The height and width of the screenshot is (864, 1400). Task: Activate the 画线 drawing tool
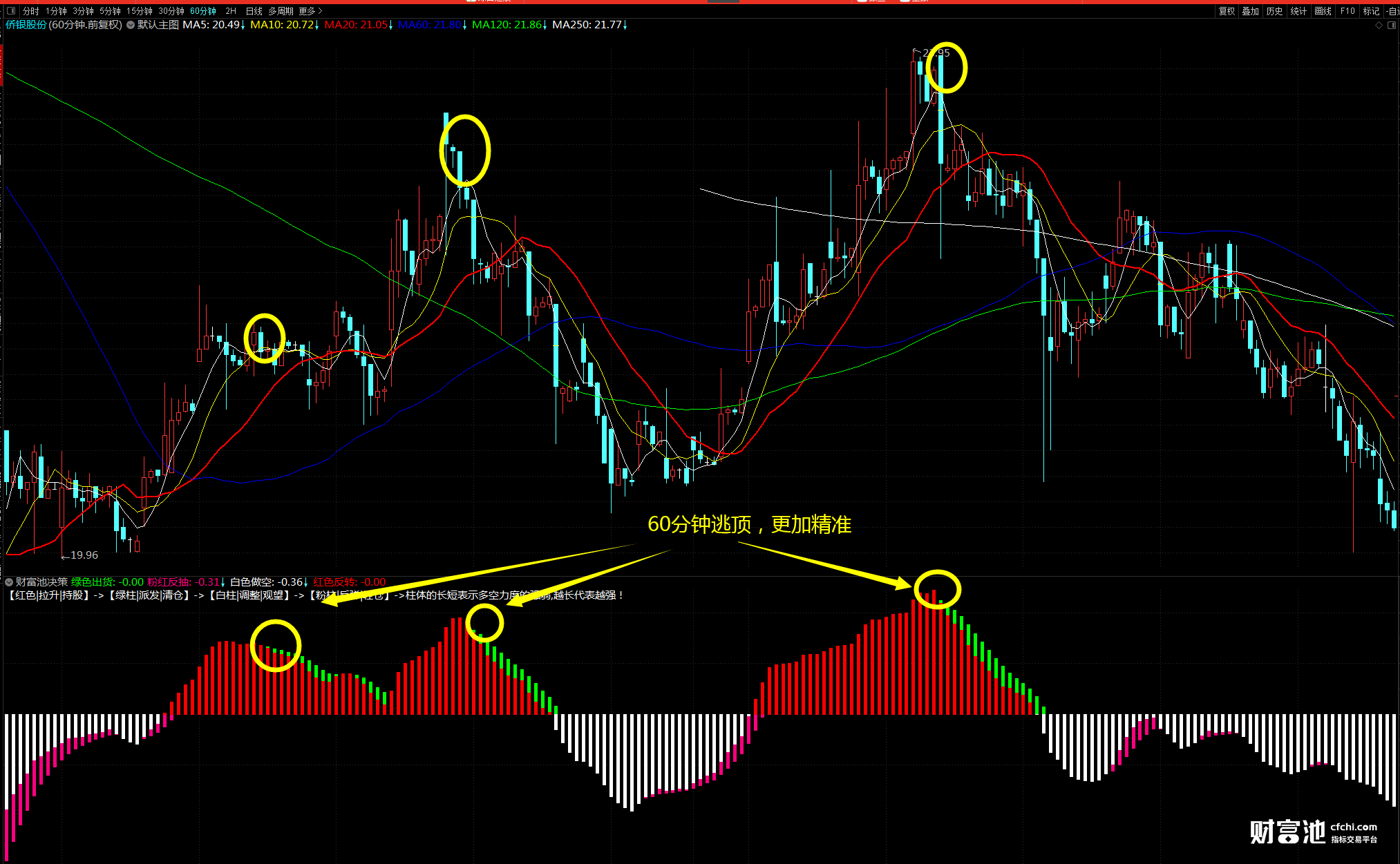(x=1323, y=11)
